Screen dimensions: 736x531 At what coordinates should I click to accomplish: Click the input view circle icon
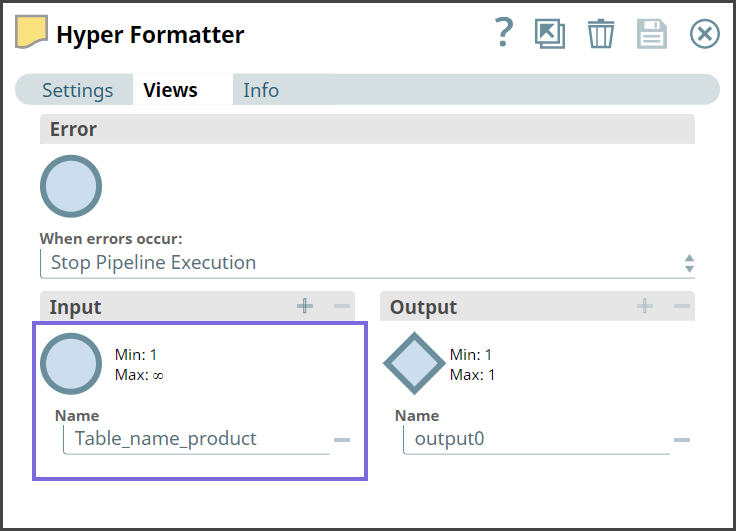(71, 364)
